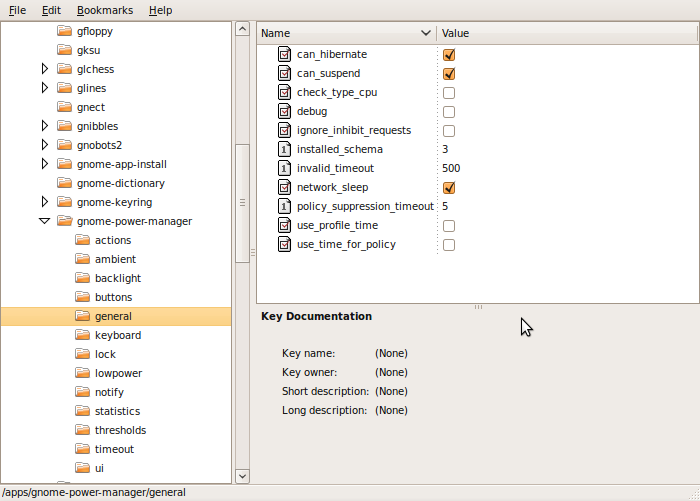This screenshot has width=700, height=501.
Task: Click the thresholds folder icon
Action: pos(83,430)
